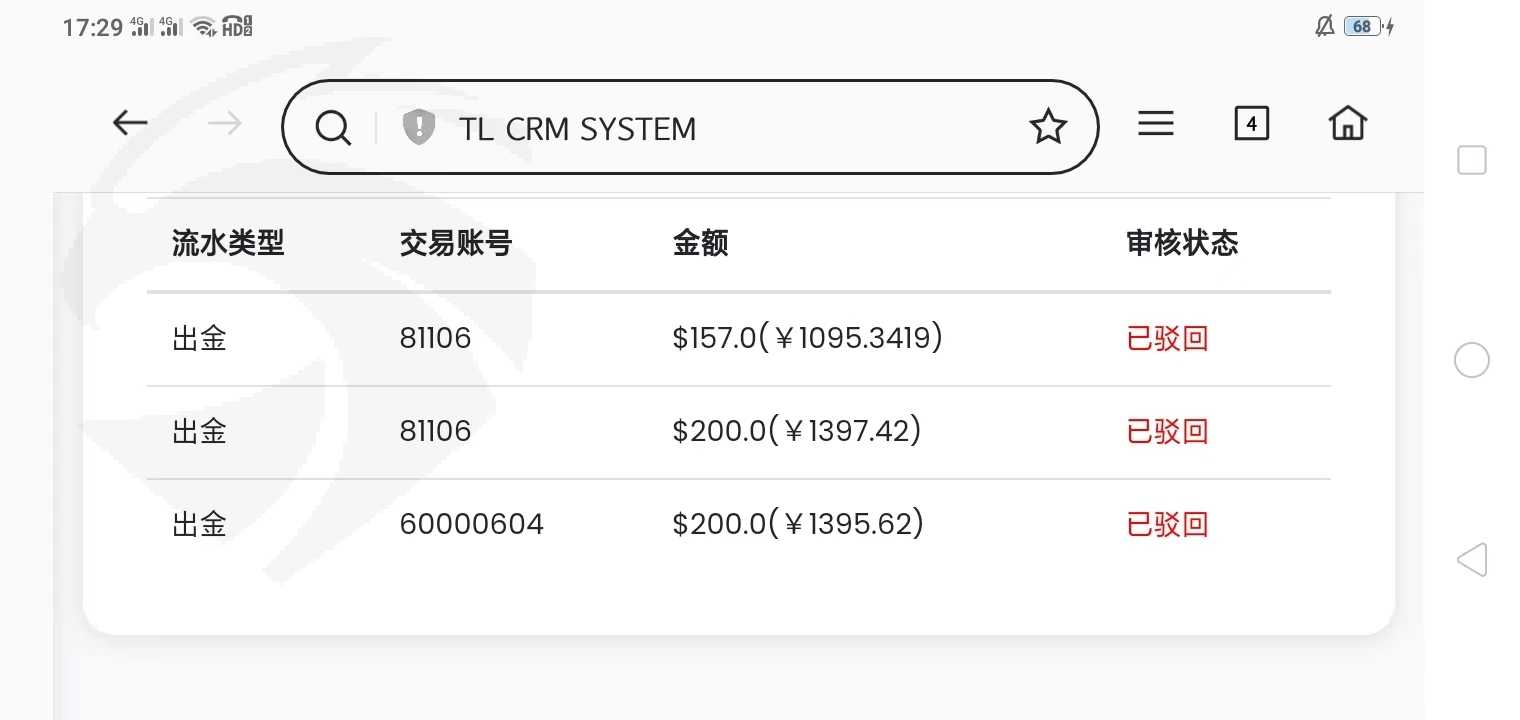Viewport: 1520px width, 720px height.
Task: Select 出金 in the $157.0 row
Action: tap(200, 338)
